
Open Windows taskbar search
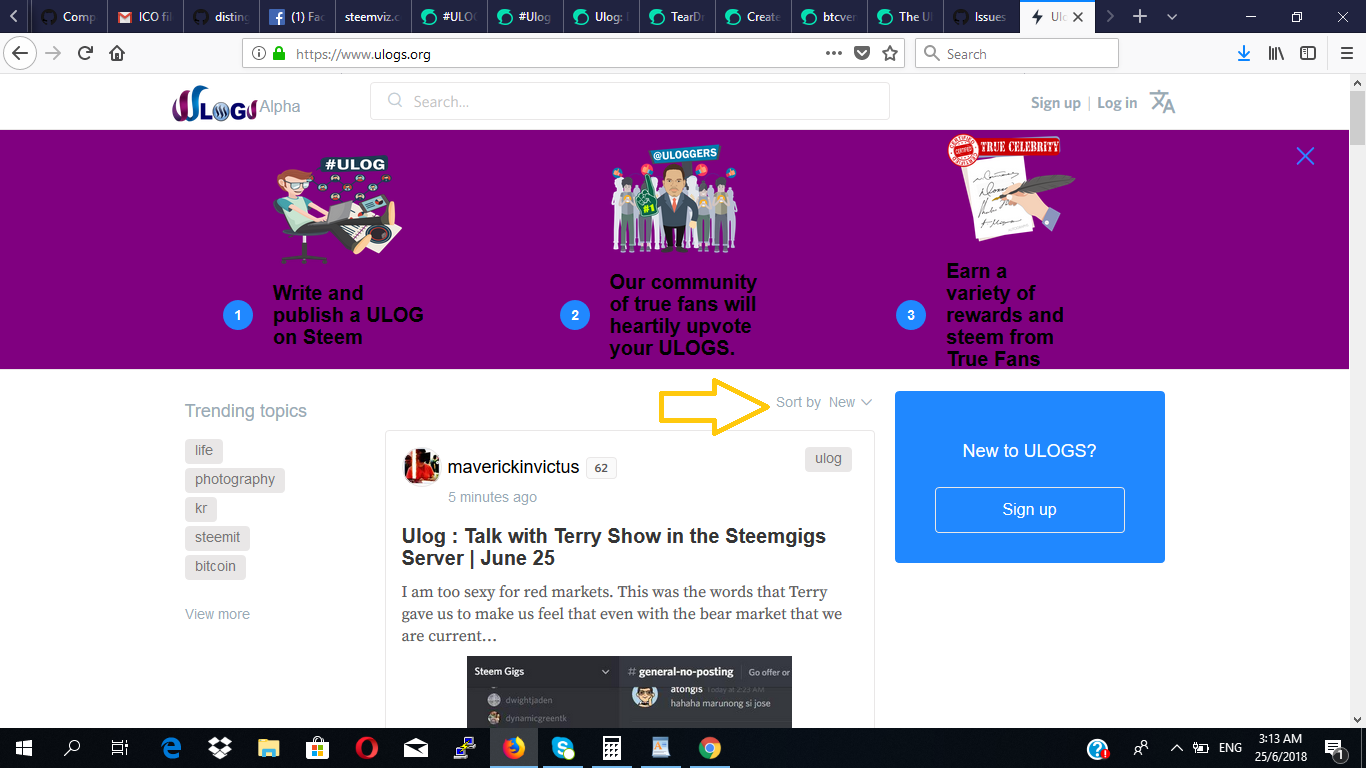pyautogui.click(x=73, y=748)
